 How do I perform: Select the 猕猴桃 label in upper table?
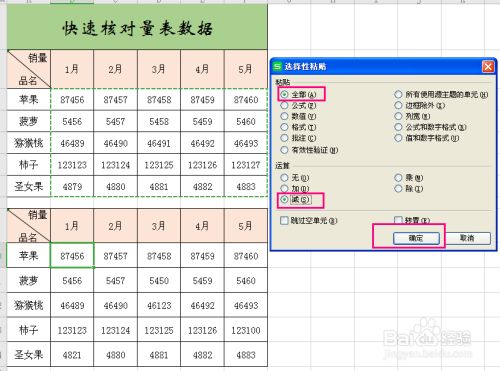click(x=29, y=143)
